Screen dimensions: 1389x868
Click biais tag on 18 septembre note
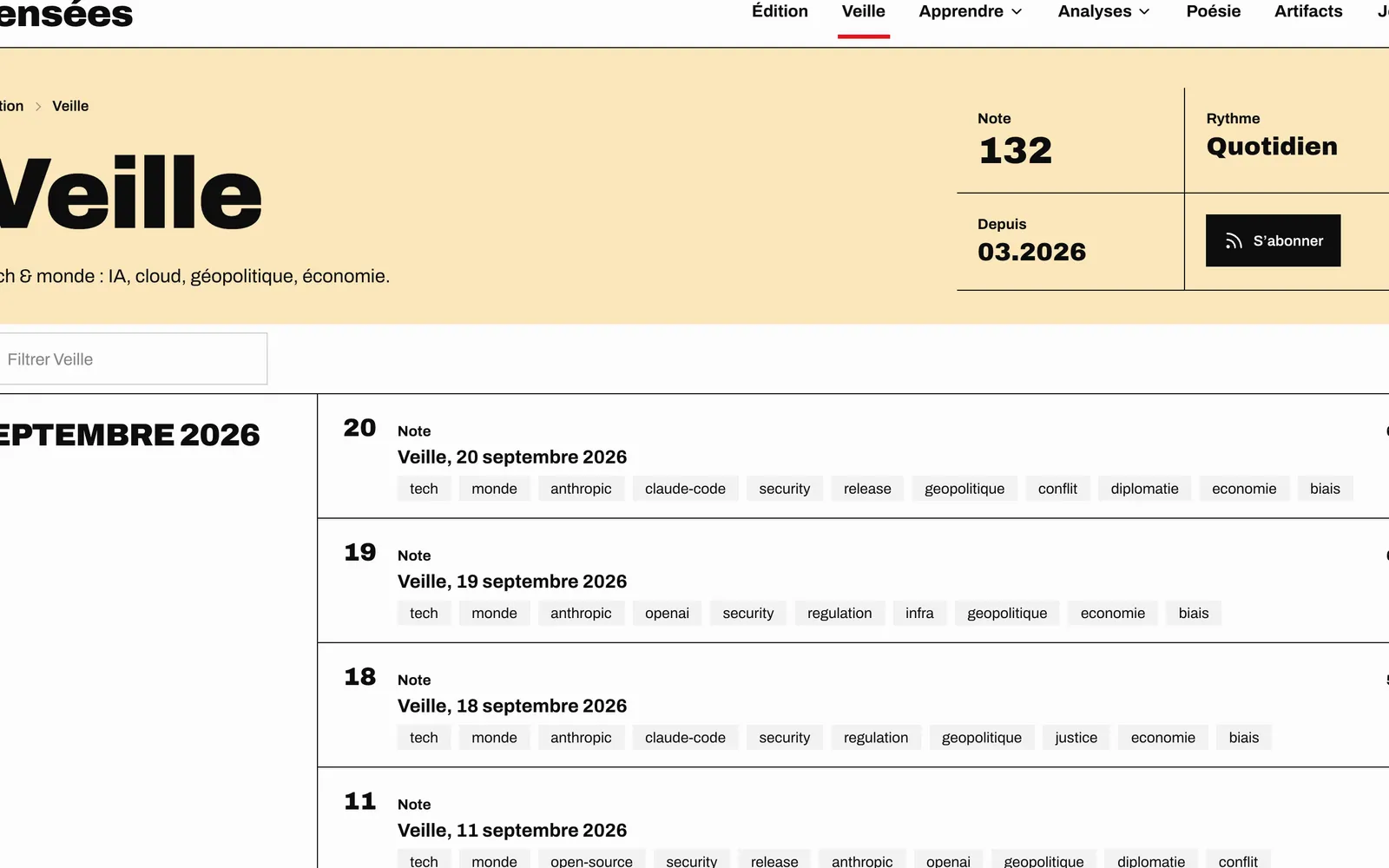point(1243,737)
